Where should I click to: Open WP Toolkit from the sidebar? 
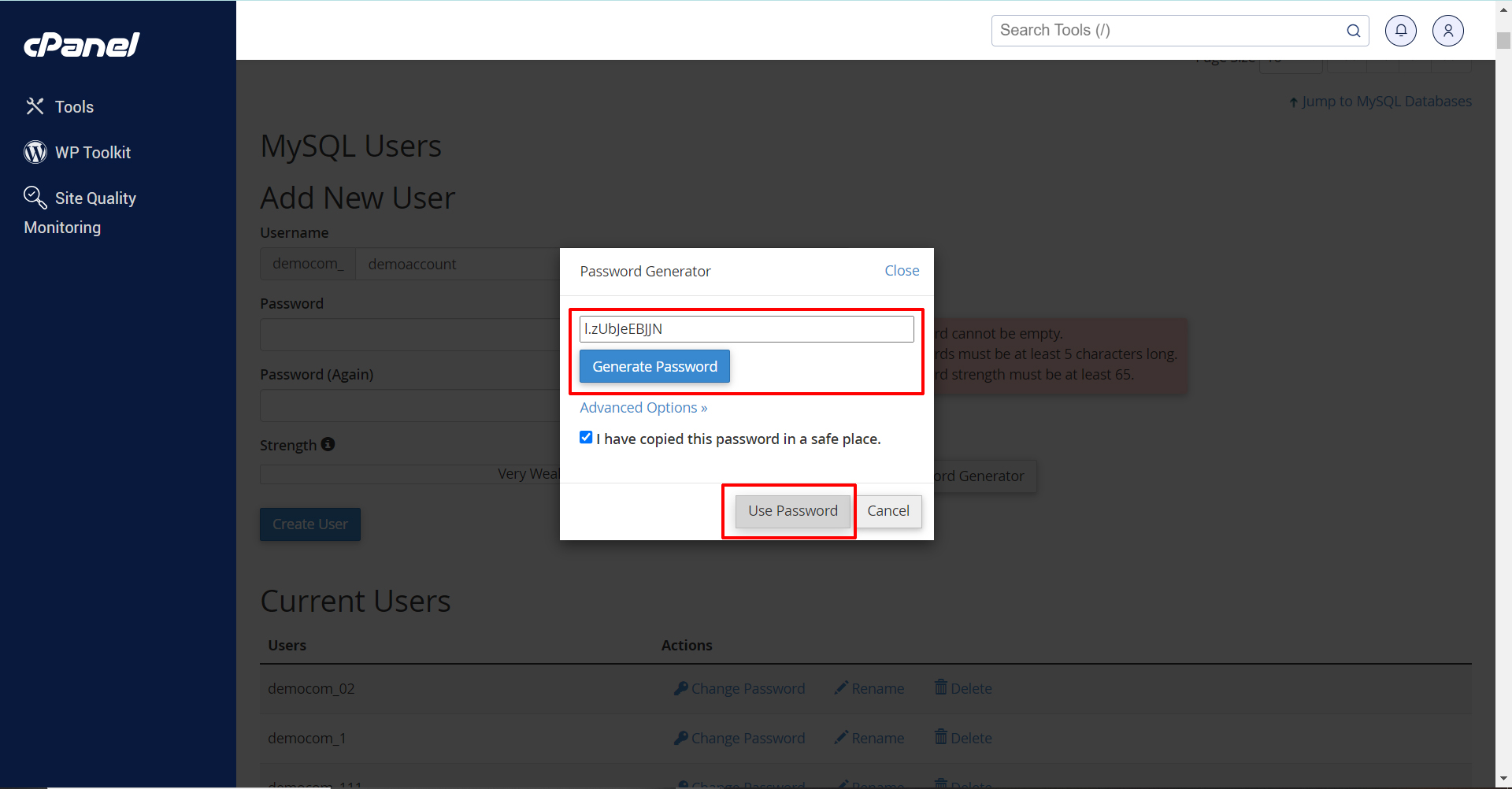click(78, 153)
